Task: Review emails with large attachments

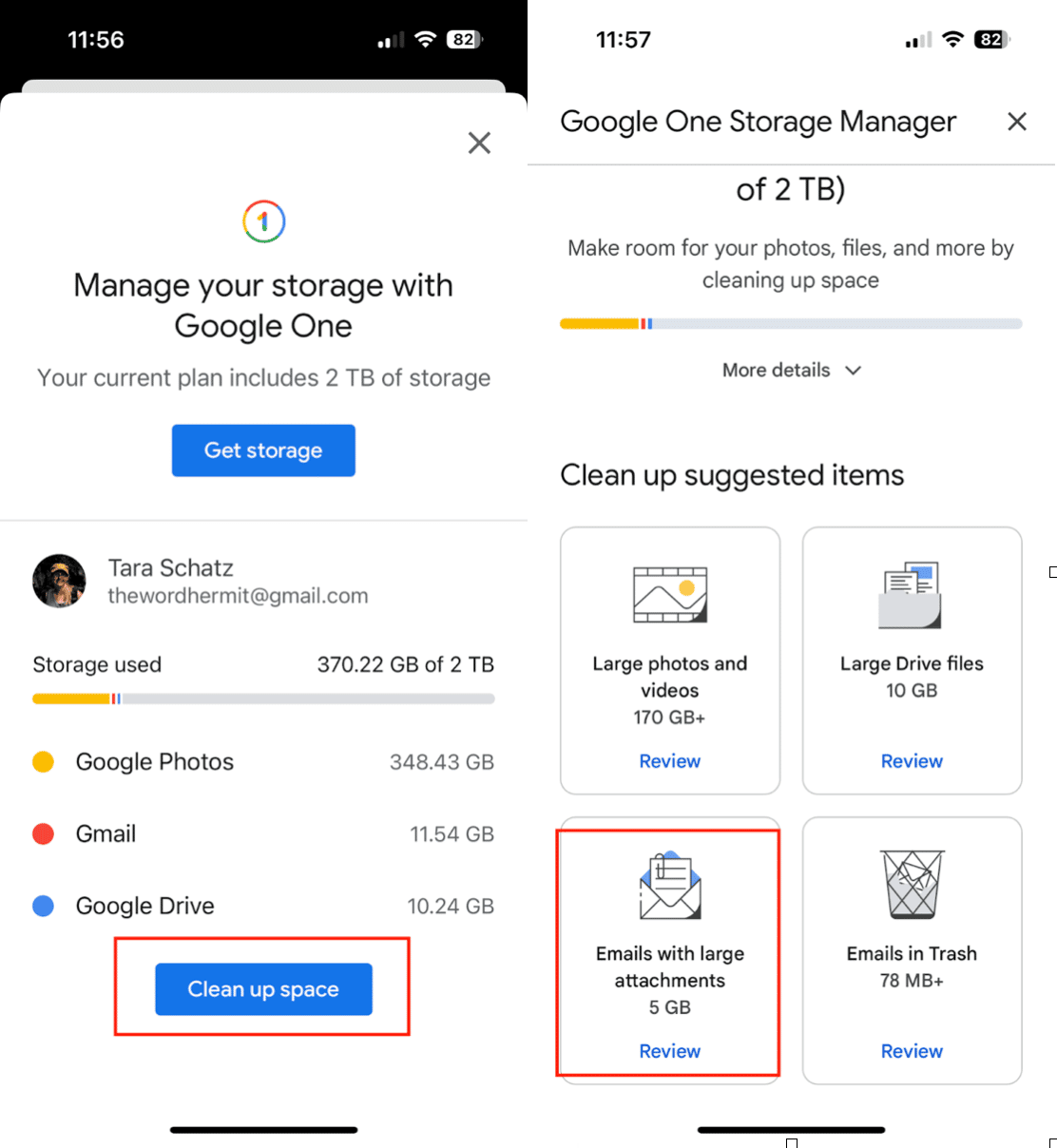Action: point(669,1051)
